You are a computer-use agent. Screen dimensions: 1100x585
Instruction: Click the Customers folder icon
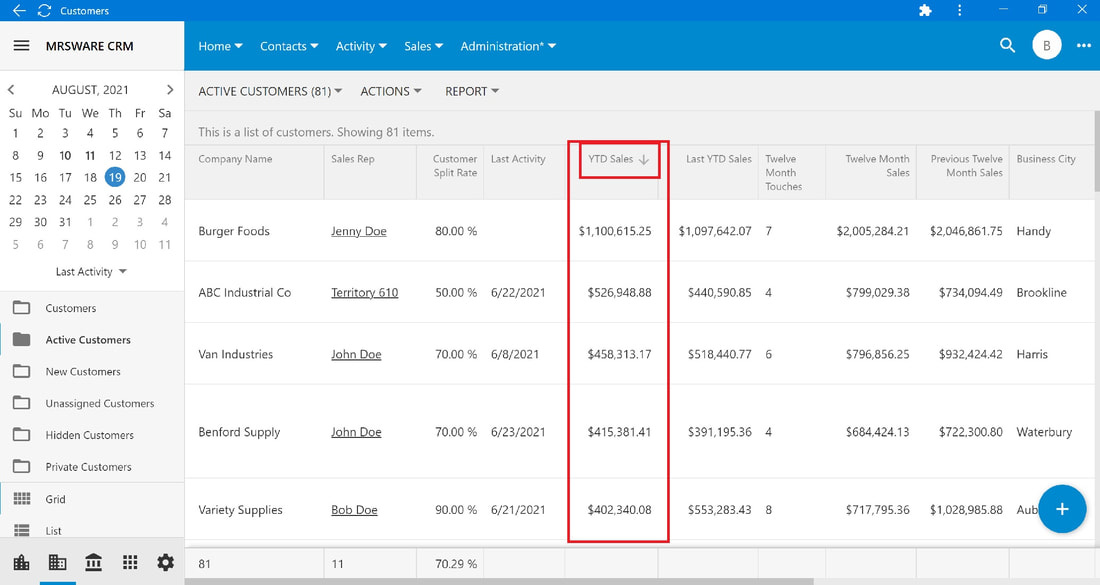click(x=22, y=308)
